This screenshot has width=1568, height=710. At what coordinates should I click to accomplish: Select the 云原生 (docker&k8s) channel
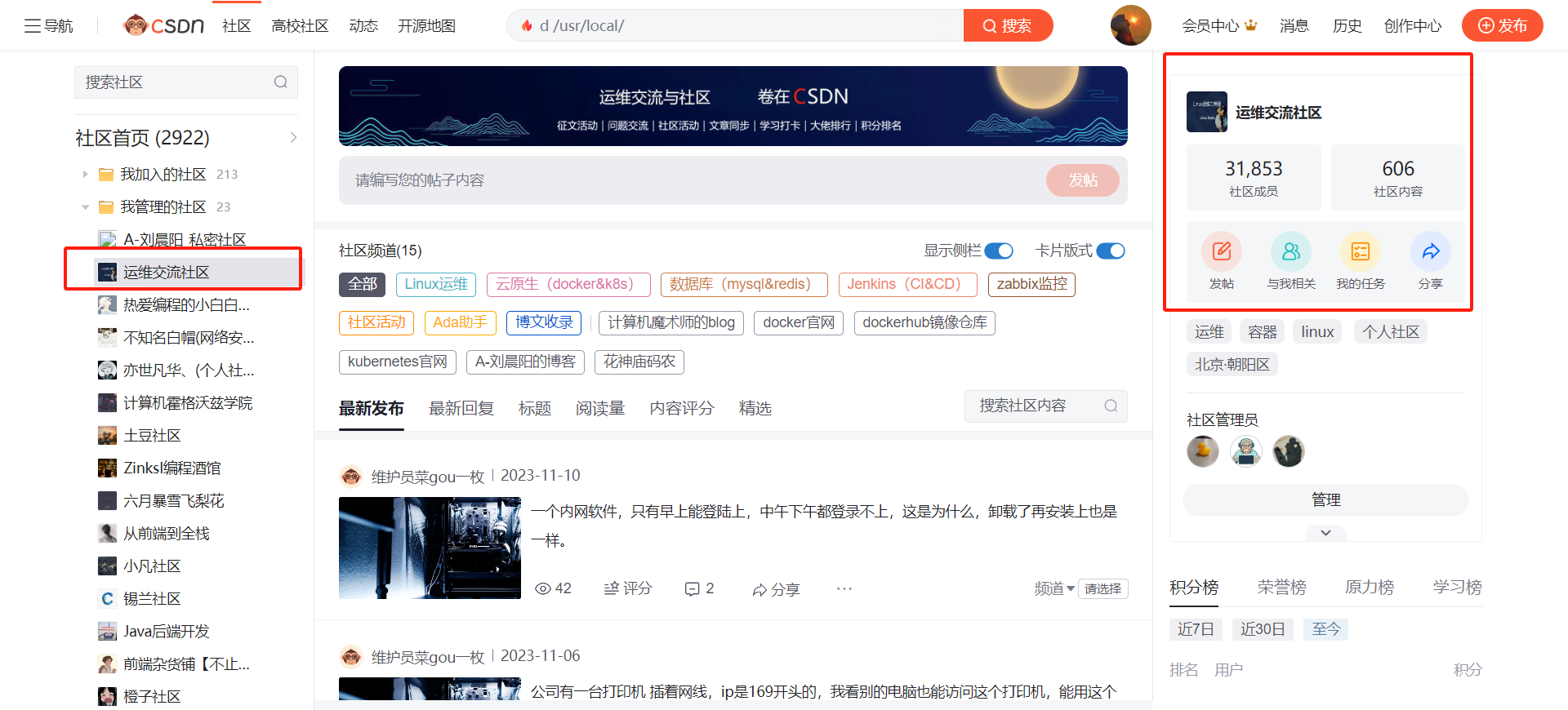[x=568, y=284]
